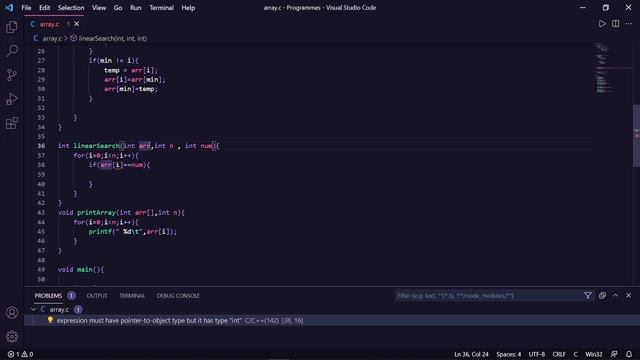Switch to the PROBLEMS panel tab
The image size is (640, 360).
pos(48,296)
